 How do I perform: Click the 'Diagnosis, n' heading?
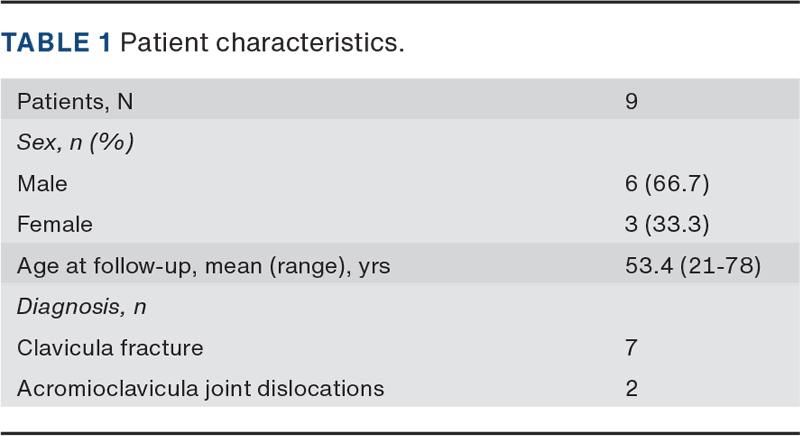[82, 307]
